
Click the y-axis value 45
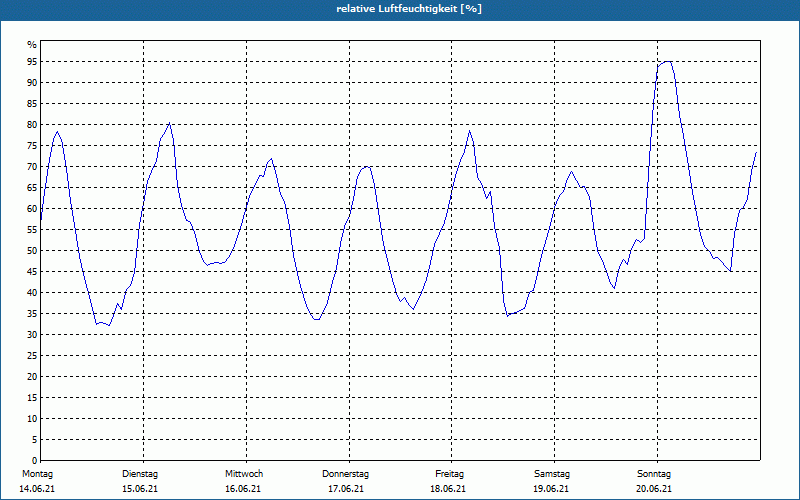click(32, 271)
